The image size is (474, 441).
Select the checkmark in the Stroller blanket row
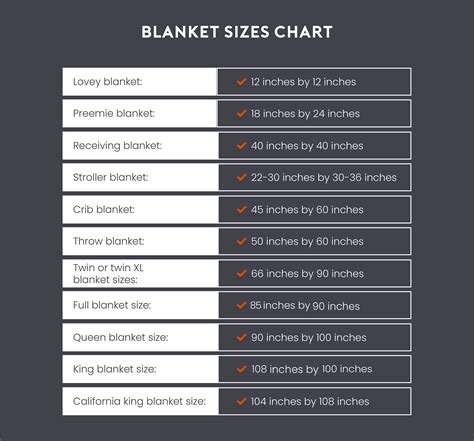tap(241, 177)
